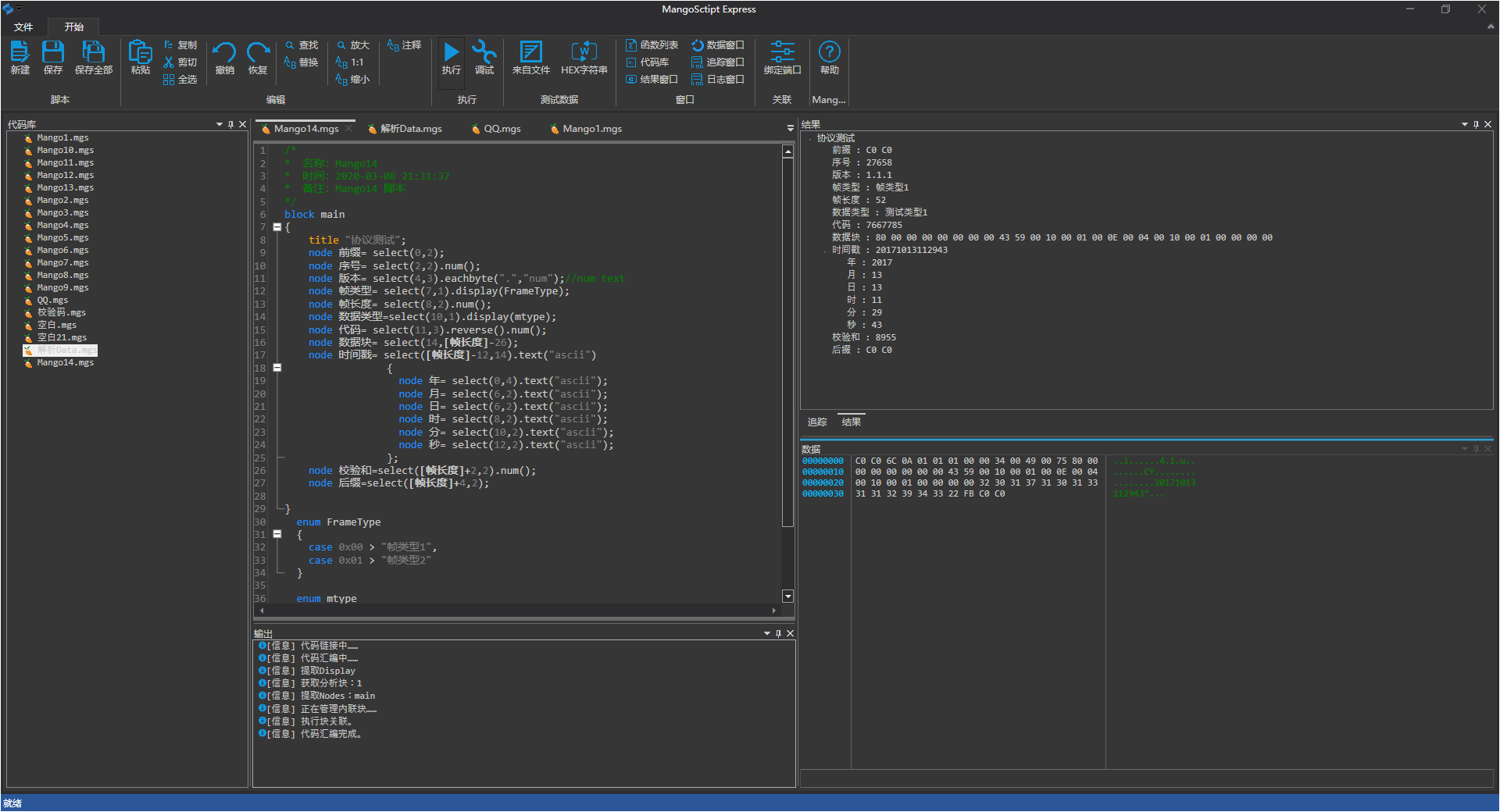Click the editor vertical scrollbar down arrow
The height and width of the screenshot is (812, 1500).
tap(788, 597)
